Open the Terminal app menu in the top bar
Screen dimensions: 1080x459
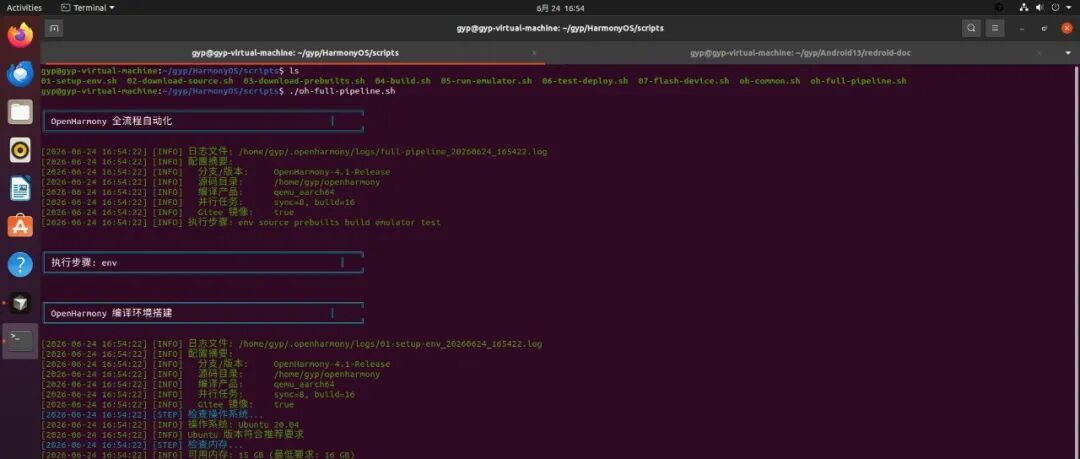(87, 8)
